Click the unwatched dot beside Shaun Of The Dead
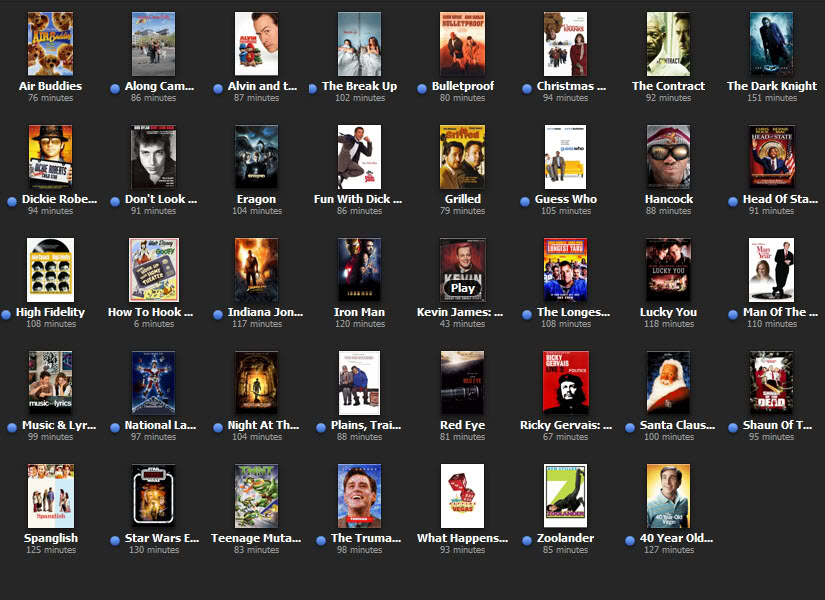Screen dimensions: 825x600 (x=733, y=428)
